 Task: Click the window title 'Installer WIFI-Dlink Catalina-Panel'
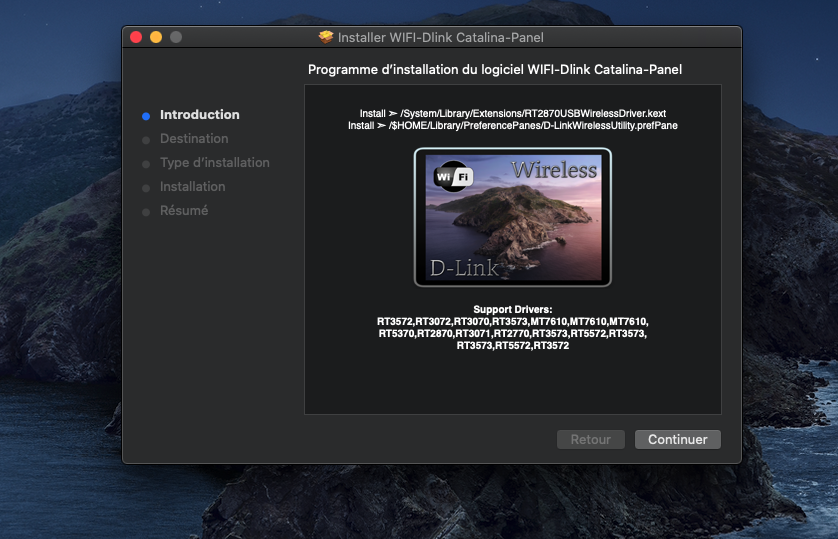click(440, 37)
